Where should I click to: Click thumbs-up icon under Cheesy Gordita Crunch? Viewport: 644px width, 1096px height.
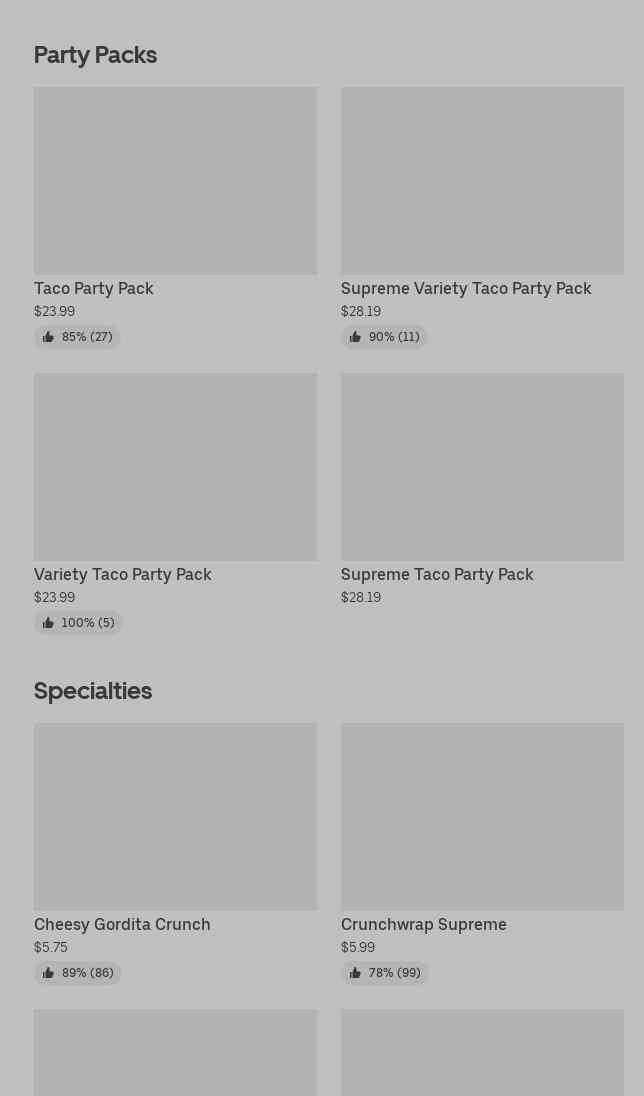pos(48,973)
